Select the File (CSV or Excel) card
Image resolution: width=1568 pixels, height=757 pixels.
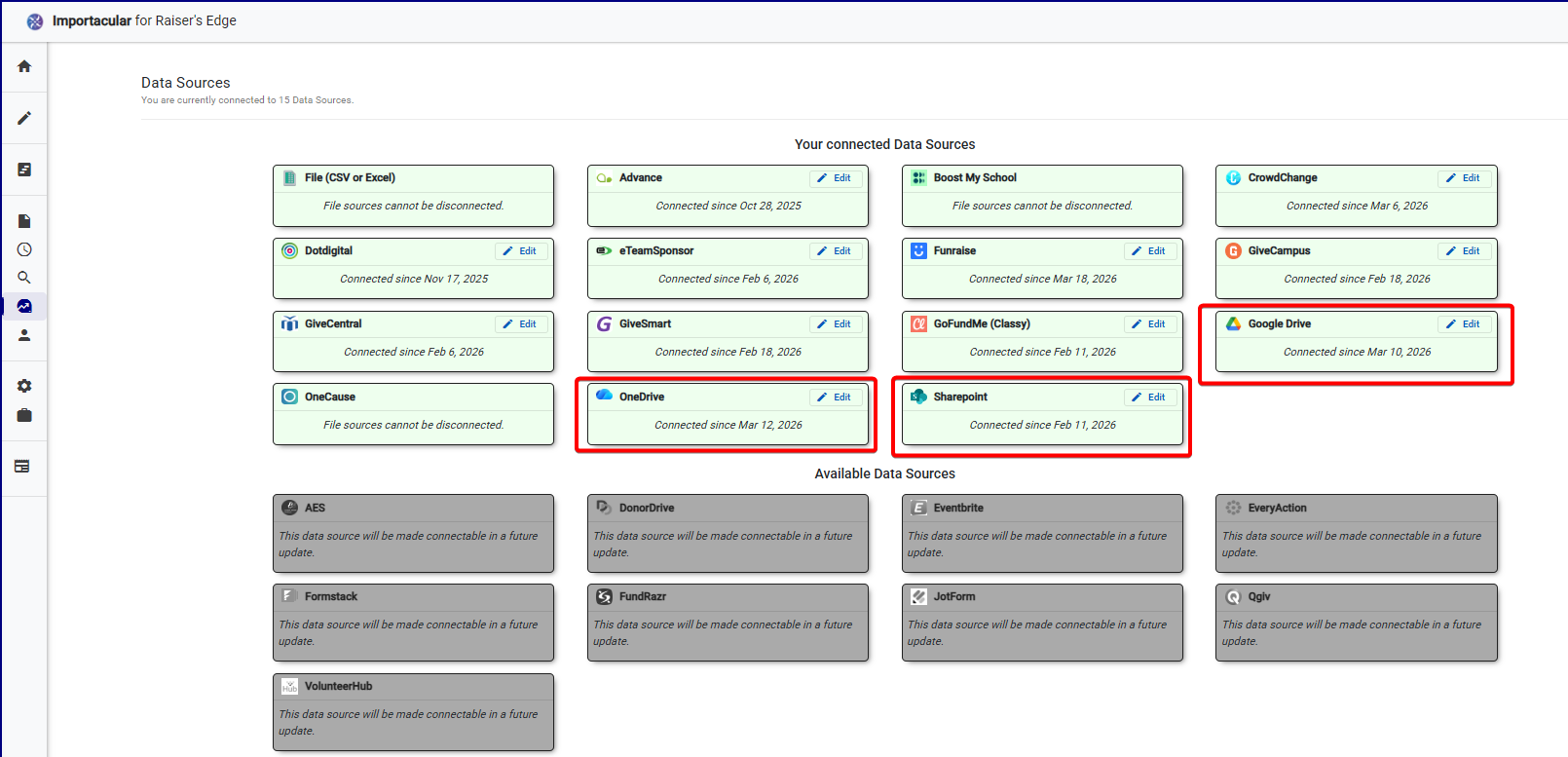(x=413, y=195)
